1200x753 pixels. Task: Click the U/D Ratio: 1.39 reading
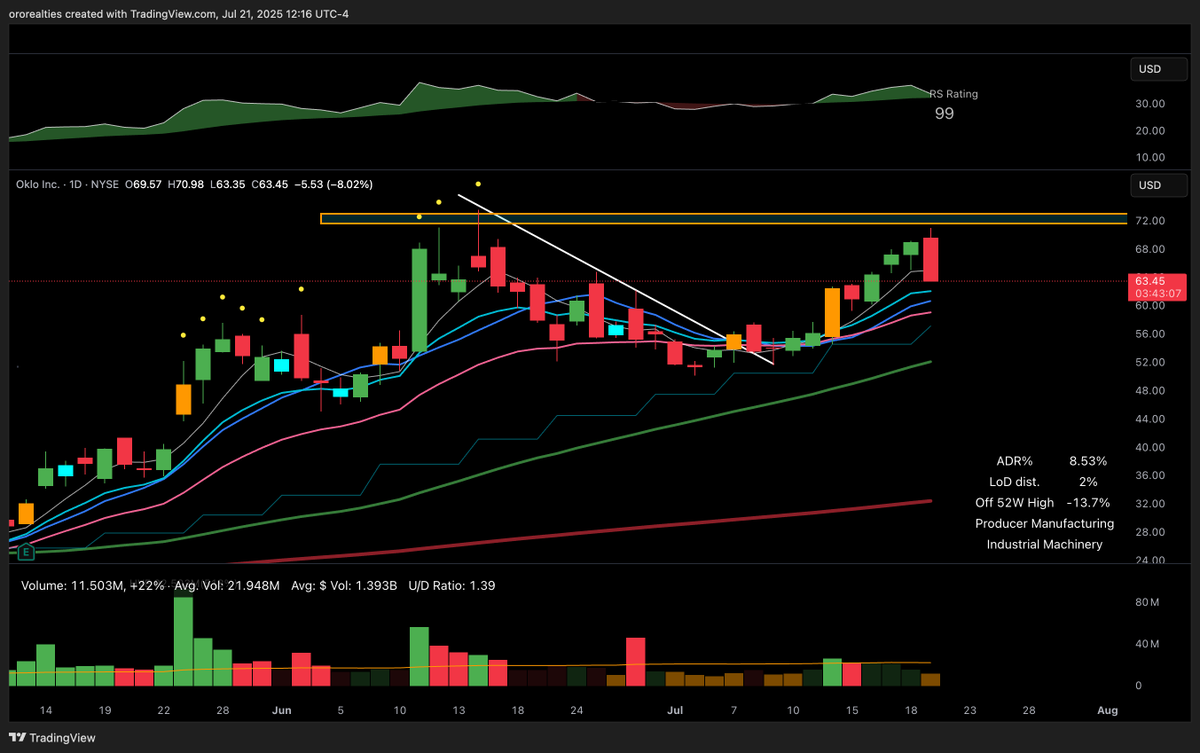452,586
